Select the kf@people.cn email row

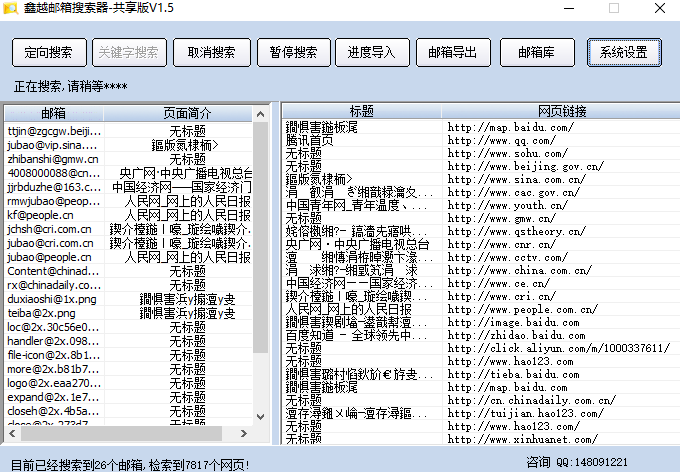(x=128, y=215)
